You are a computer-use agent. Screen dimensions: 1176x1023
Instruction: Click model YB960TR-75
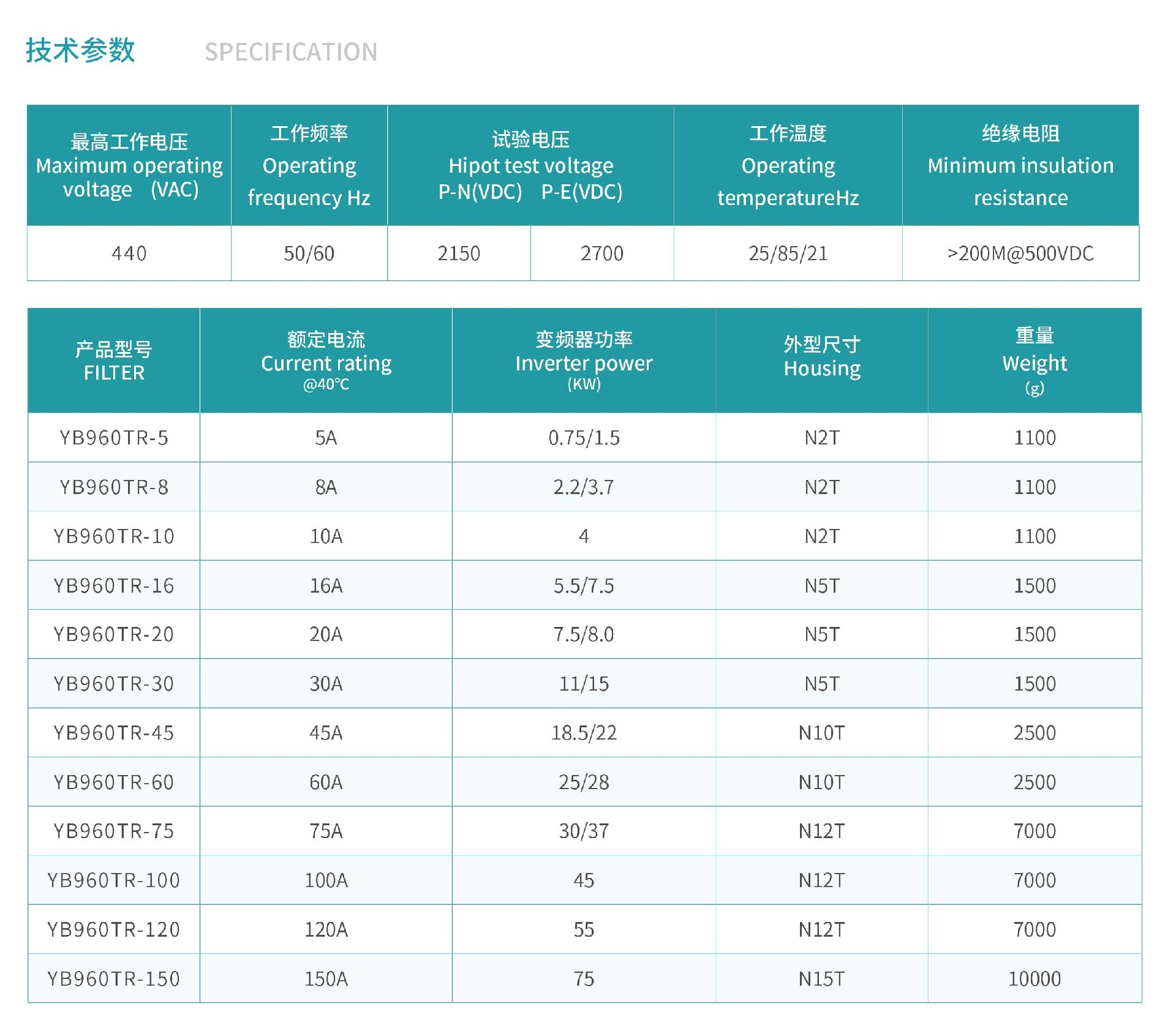[114, 831]
